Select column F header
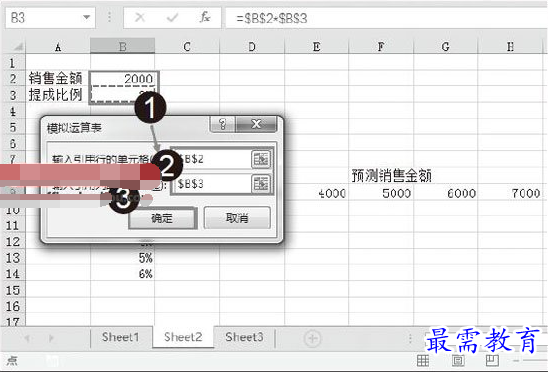 click(381, 46)
